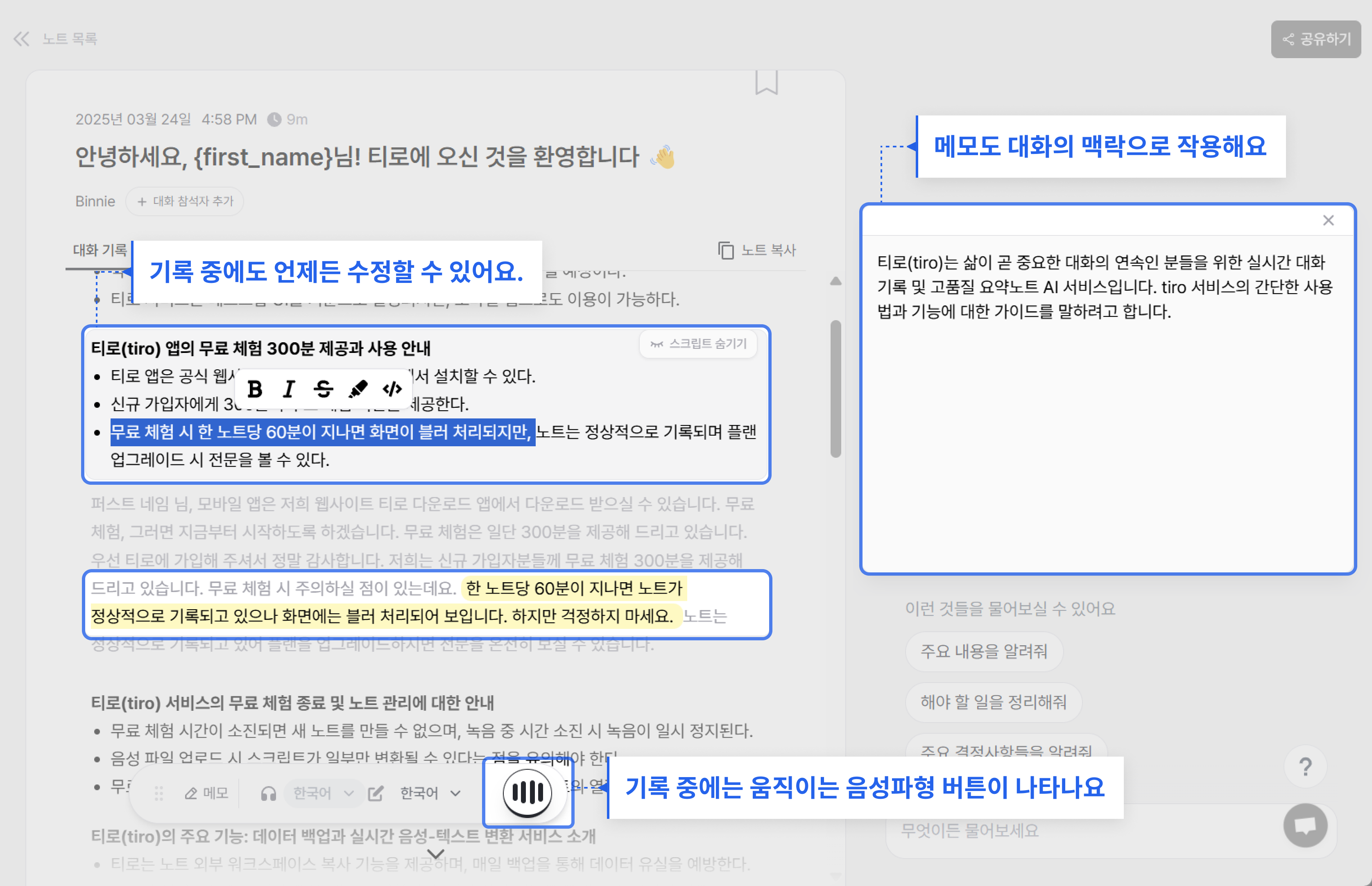The image size is (1372, 886).
Task: Hide the script with 스크립트 숨기기
Action: (x=698, y=344)
